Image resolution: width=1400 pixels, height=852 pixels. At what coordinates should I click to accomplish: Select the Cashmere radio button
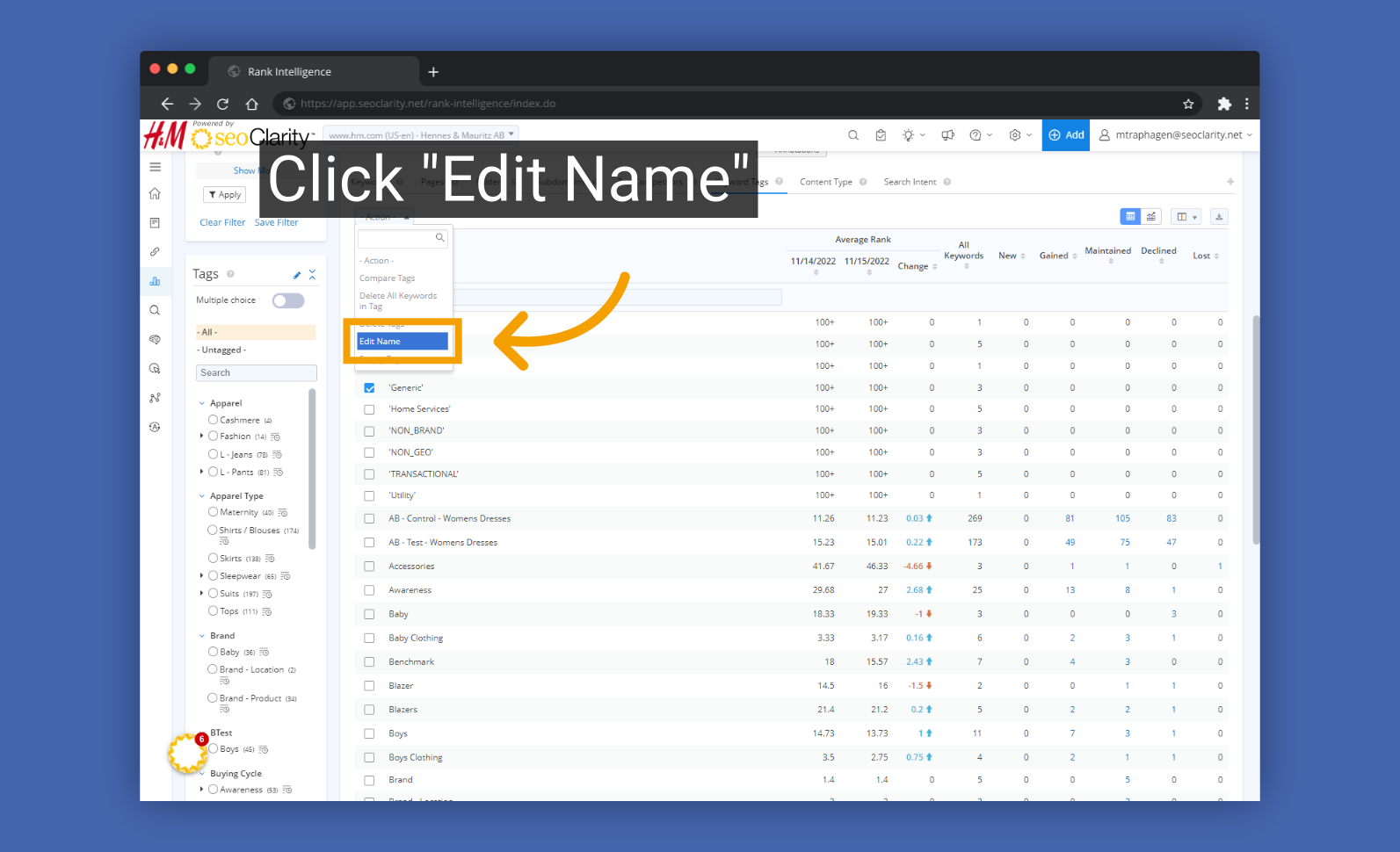[x=213, y=420]
